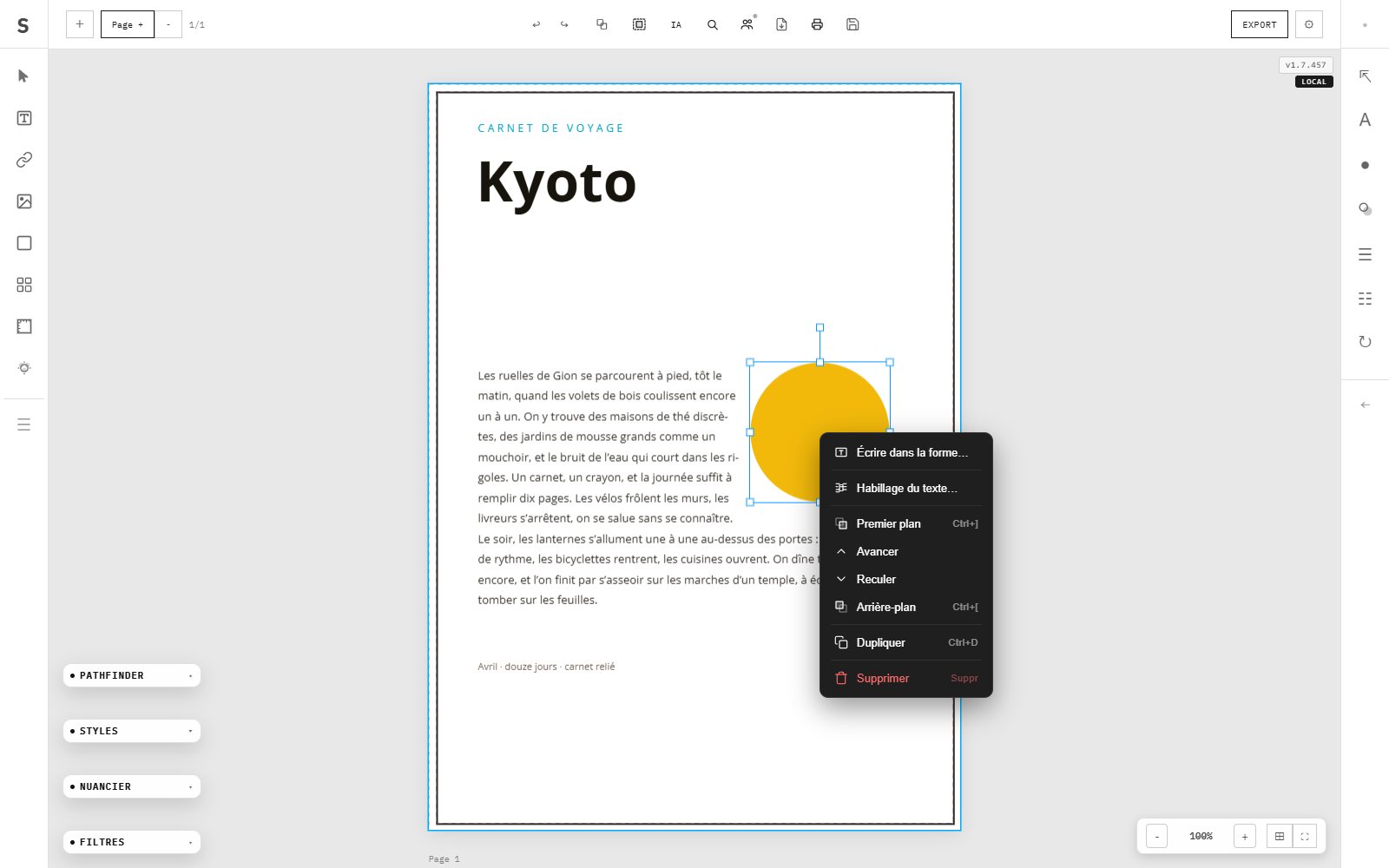Open the left sidebar hamburger menu

pyautogui.click(x=24, y=424)
